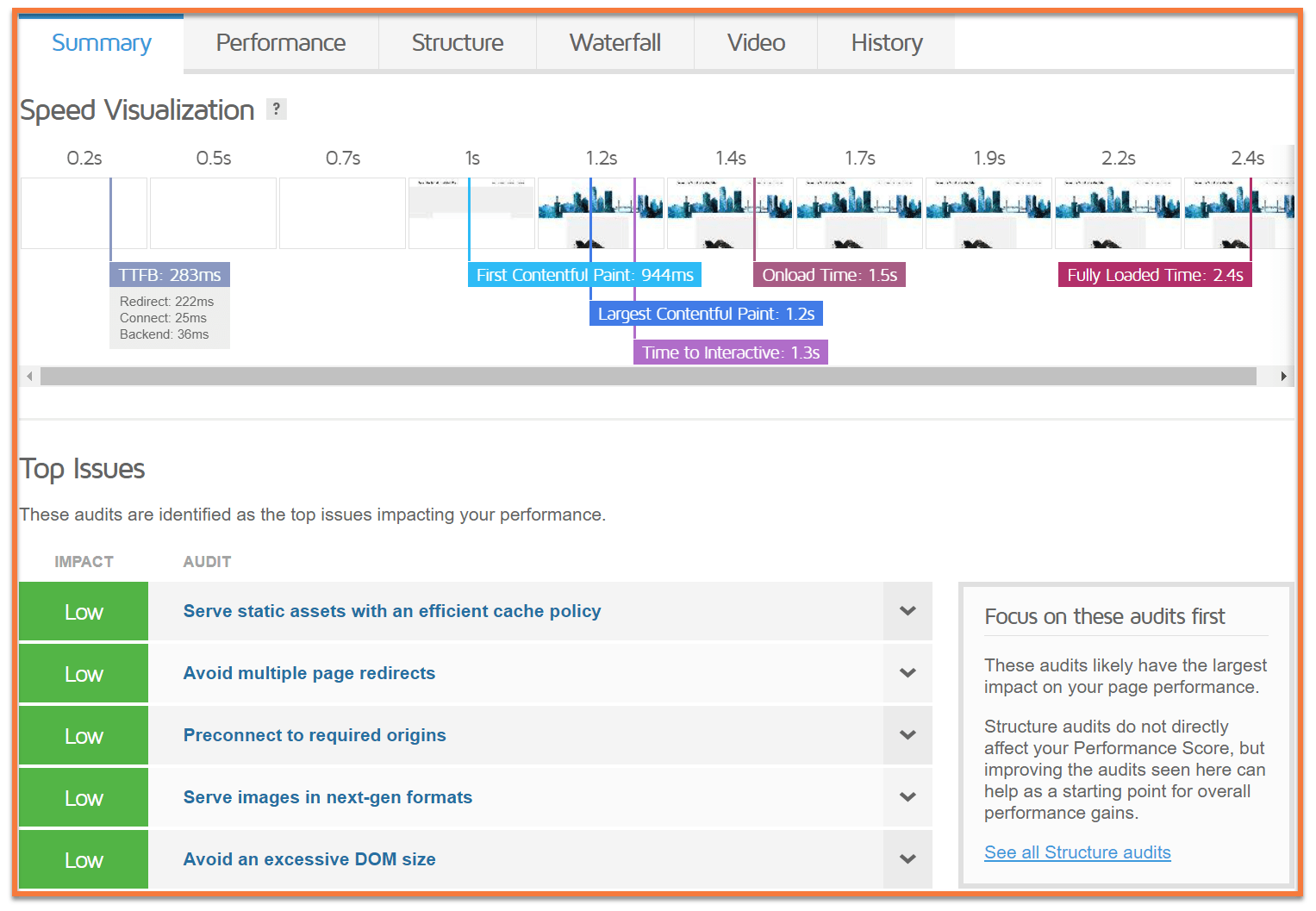Click the Fully Loaded Time marker label

pyautogui.click(x=1154, y=275)
